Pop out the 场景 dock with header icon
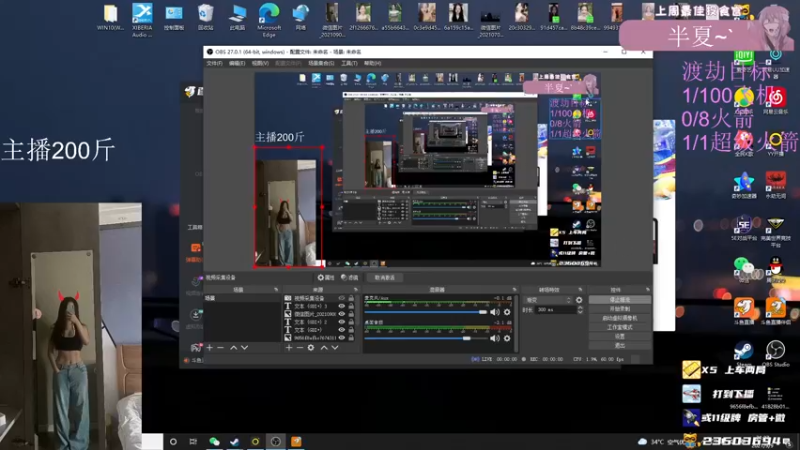Image resolution: width=800 pixels, height=450 pixels. 276,290
